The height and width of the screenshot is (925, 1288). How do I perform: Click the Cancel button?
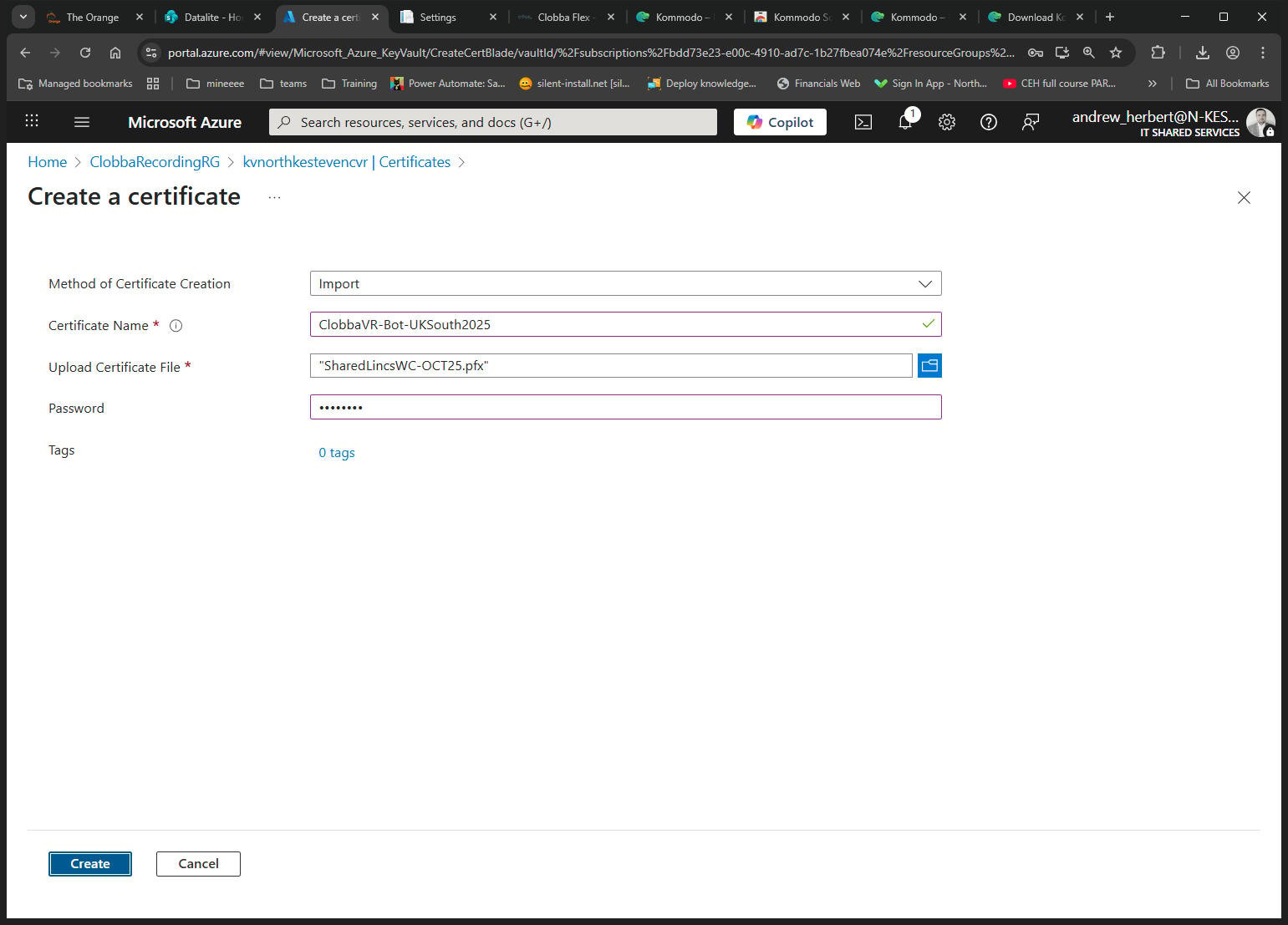(x=198, y=864)
